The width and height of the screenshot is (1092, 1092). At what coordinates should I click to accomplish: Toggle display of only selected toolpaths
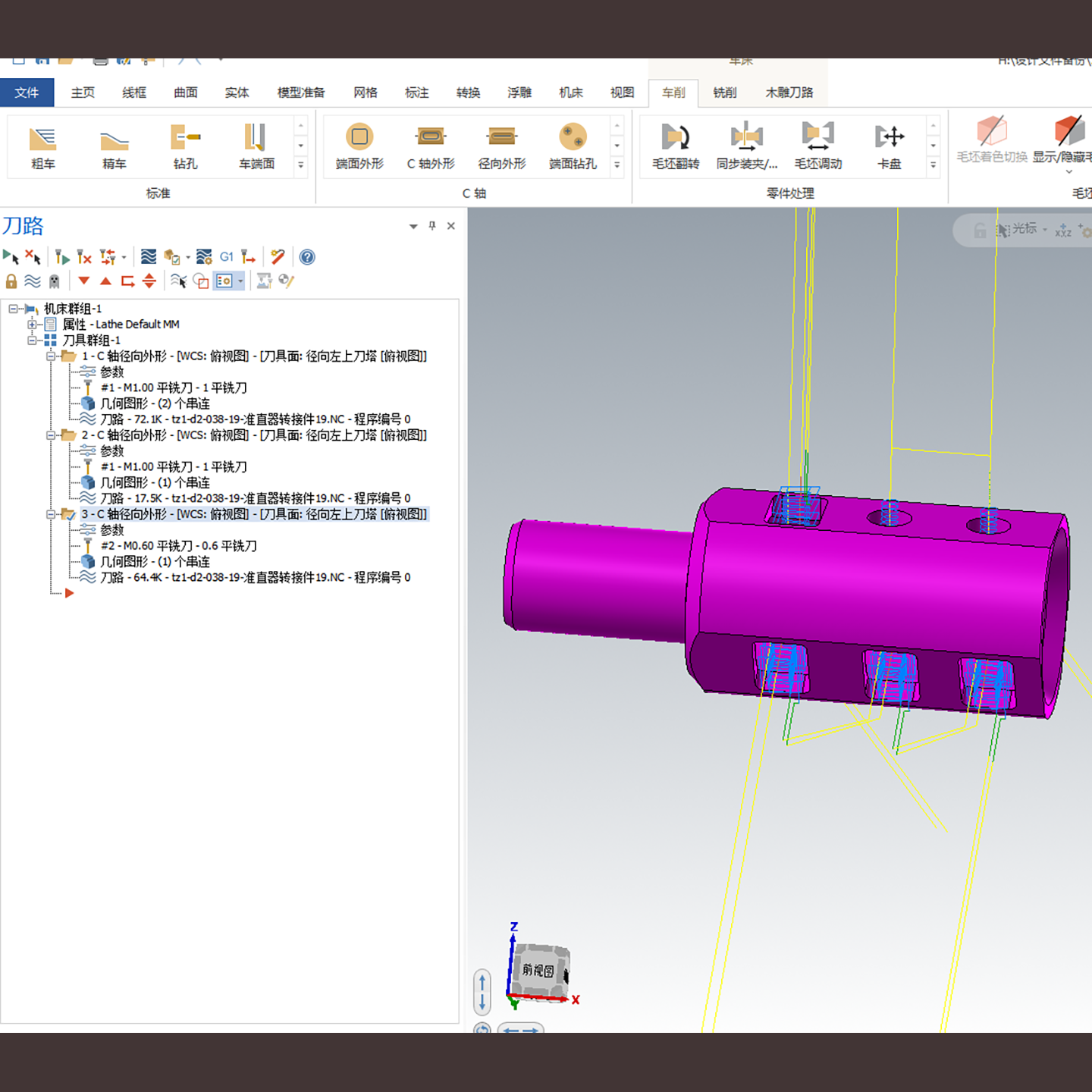(179, 281)
